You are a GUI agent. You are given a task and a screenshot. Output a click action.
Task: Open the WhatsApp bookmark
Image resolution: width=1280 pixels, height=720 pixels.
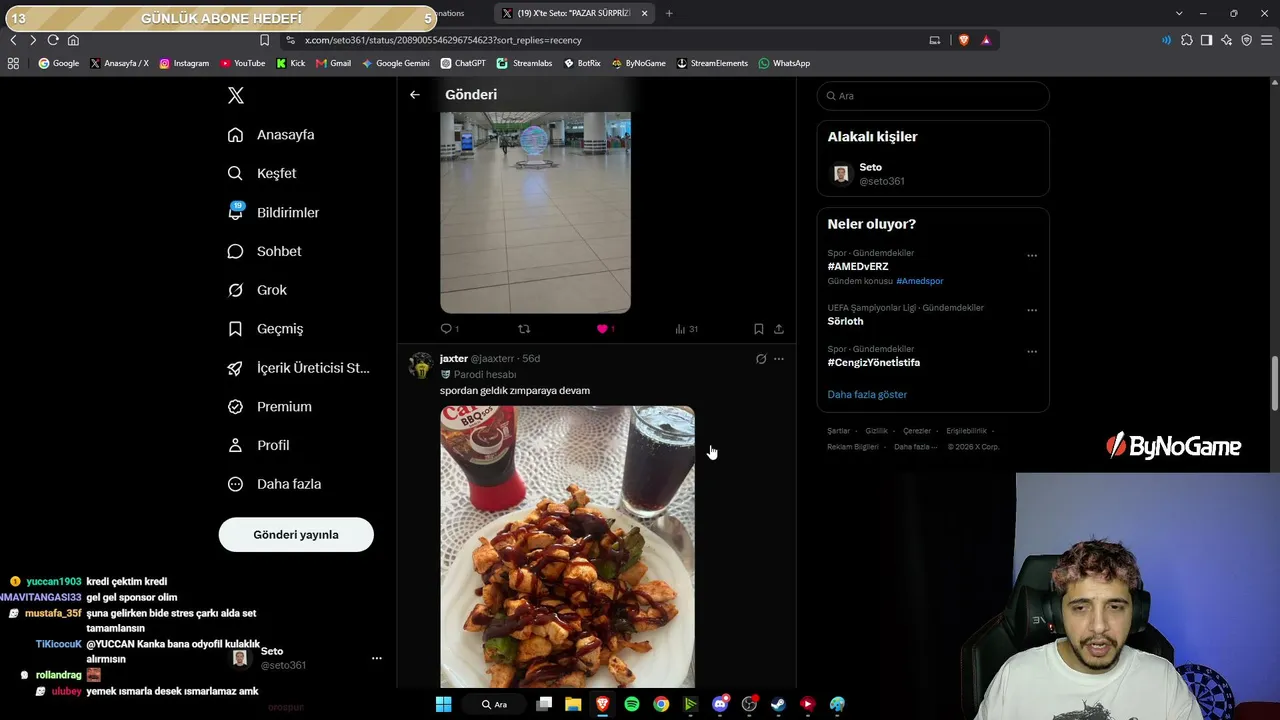pos(784,63)
